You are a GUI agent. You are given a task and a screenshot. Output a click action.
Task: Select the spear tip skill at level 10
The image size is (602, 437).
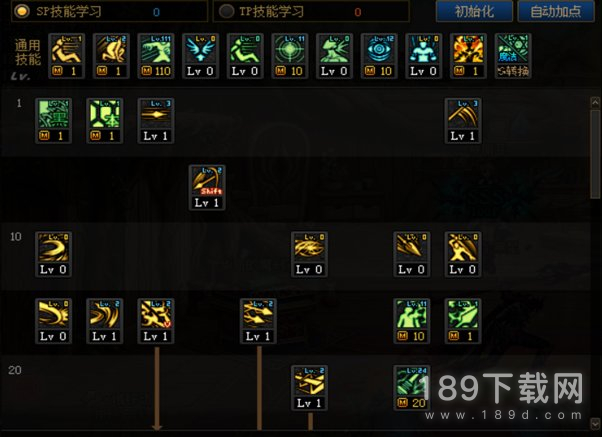pos(412,254)
